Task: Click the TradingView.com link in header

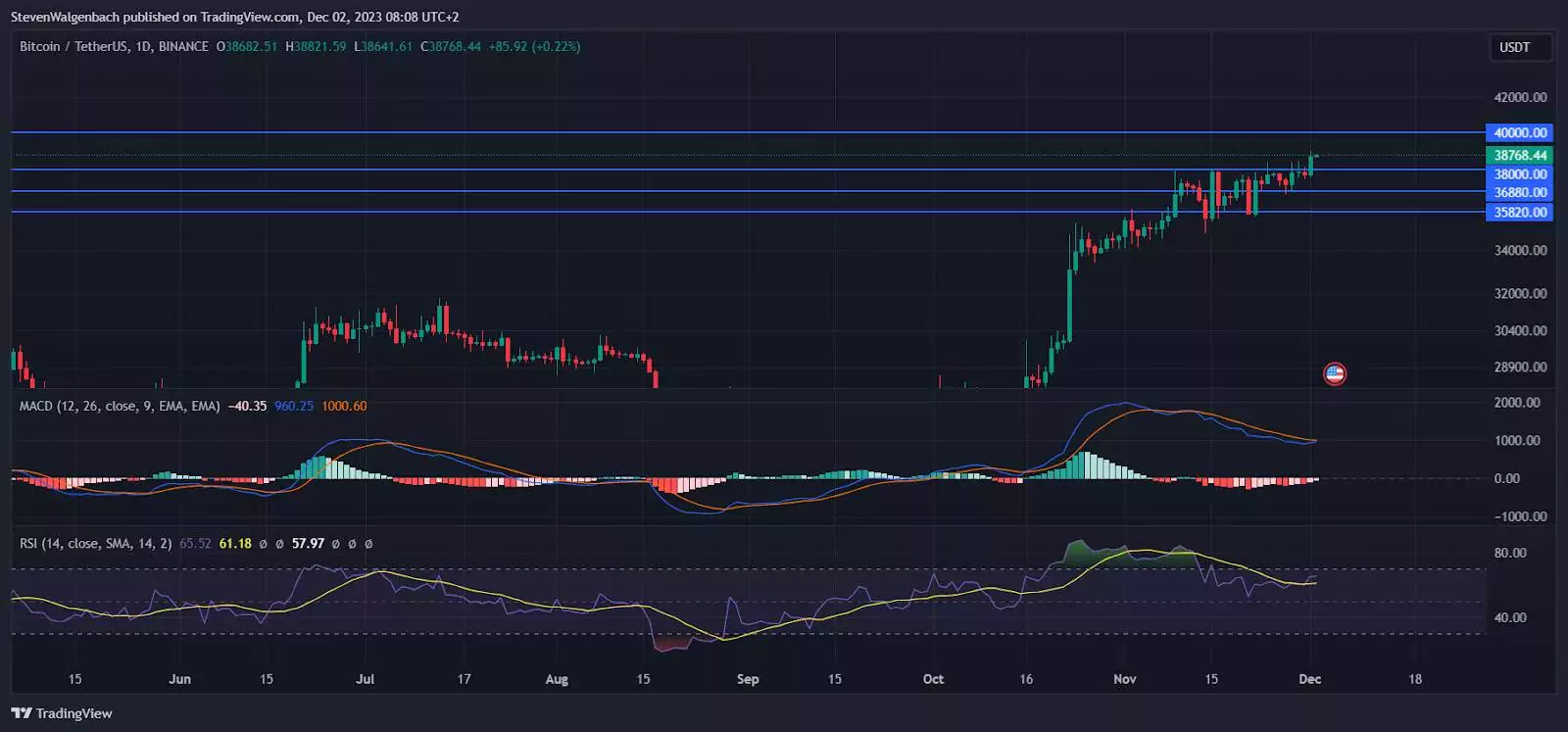Action: pyautogui.click(x=250, y=17)
